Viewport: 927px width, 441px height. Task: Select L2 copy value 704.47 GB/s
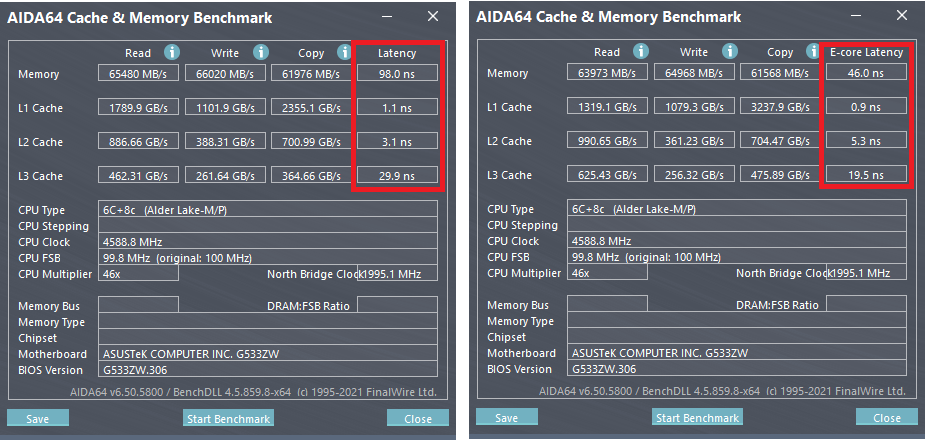point(780,140)
